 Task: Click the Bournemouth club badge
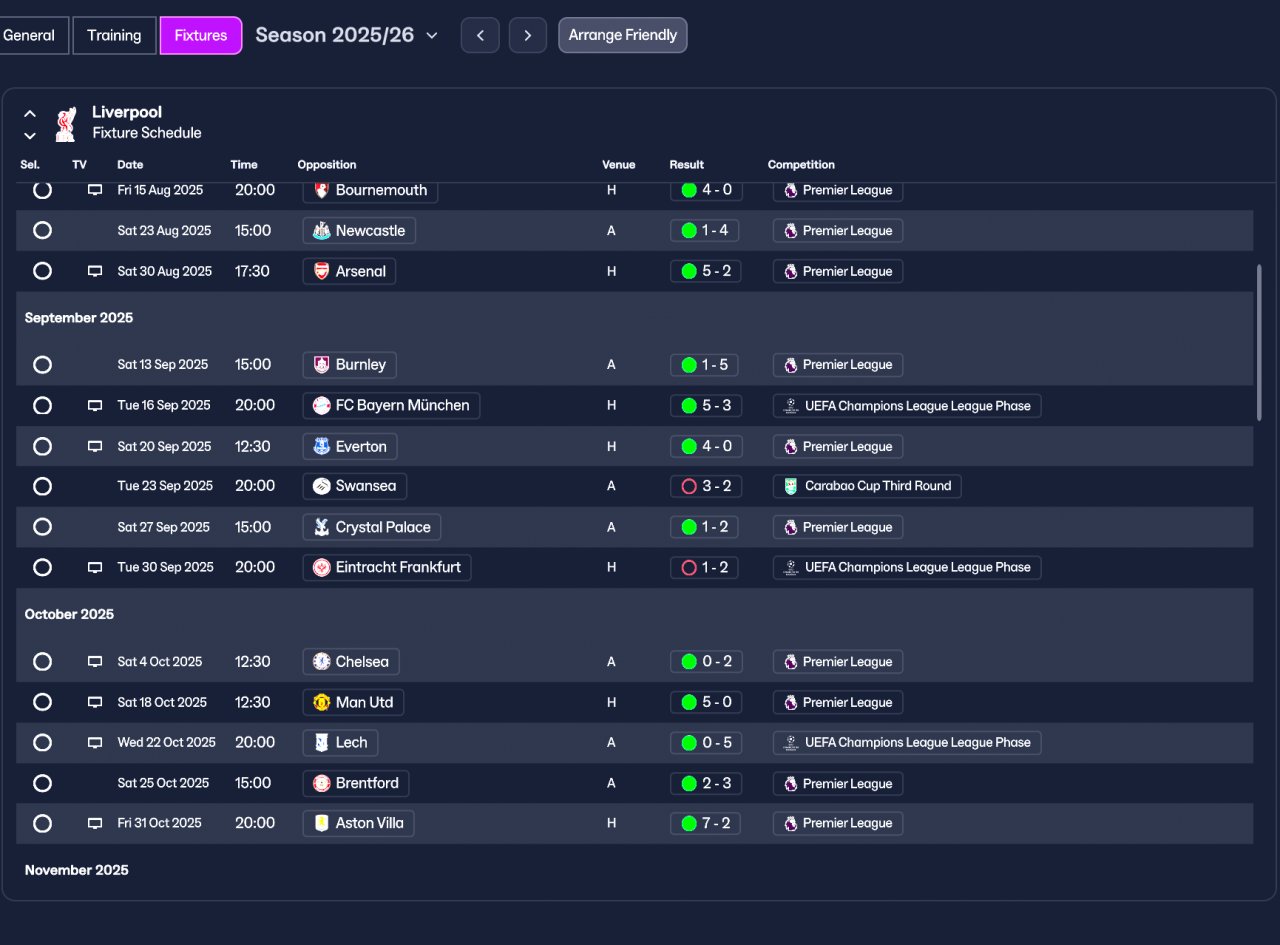click(322, 190)
